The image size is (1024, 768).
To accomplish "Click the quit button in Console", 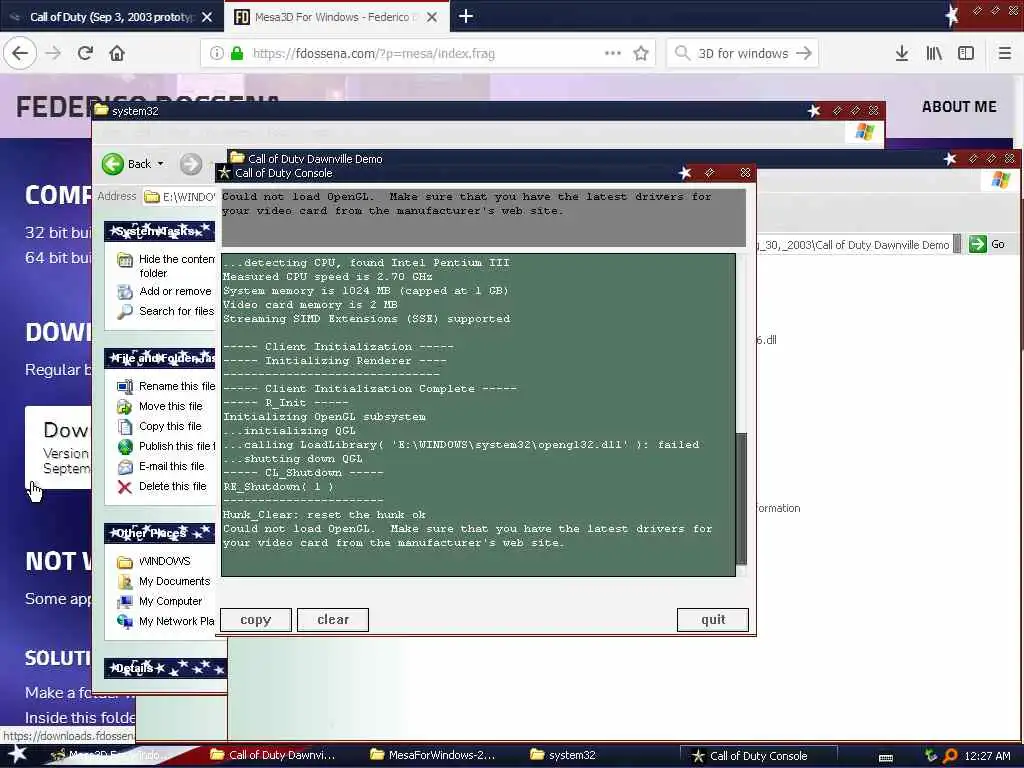I will [712, 620].
